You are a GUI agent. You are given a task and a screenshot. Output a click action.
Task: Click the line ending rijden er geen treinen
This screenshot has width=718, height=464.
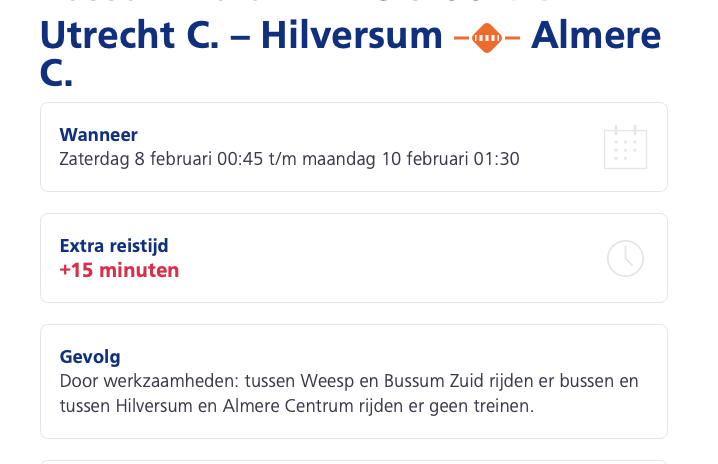(x=297, y=406)
